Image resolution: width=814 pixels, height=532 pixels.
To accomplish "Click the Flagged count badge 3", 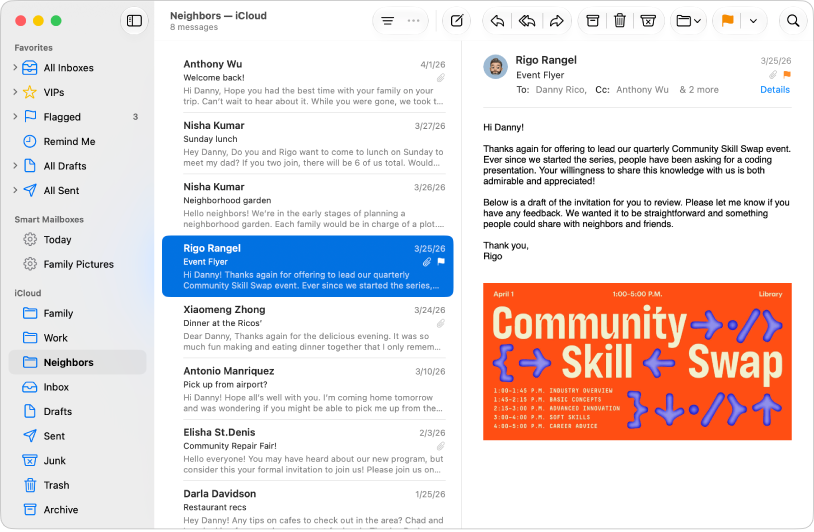I will [135, 117].
